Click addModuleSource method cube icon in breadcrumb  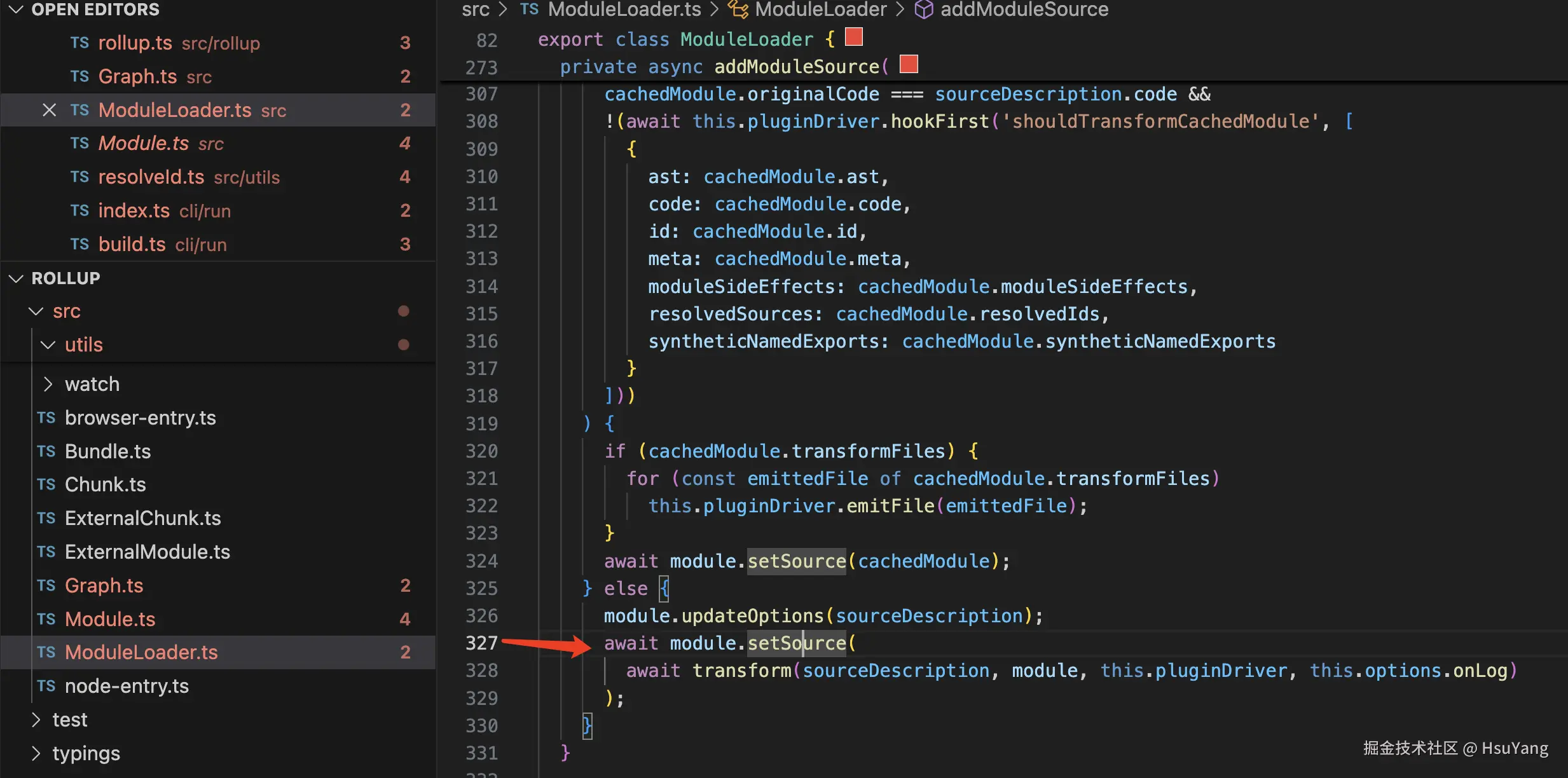tap(923, 10)
